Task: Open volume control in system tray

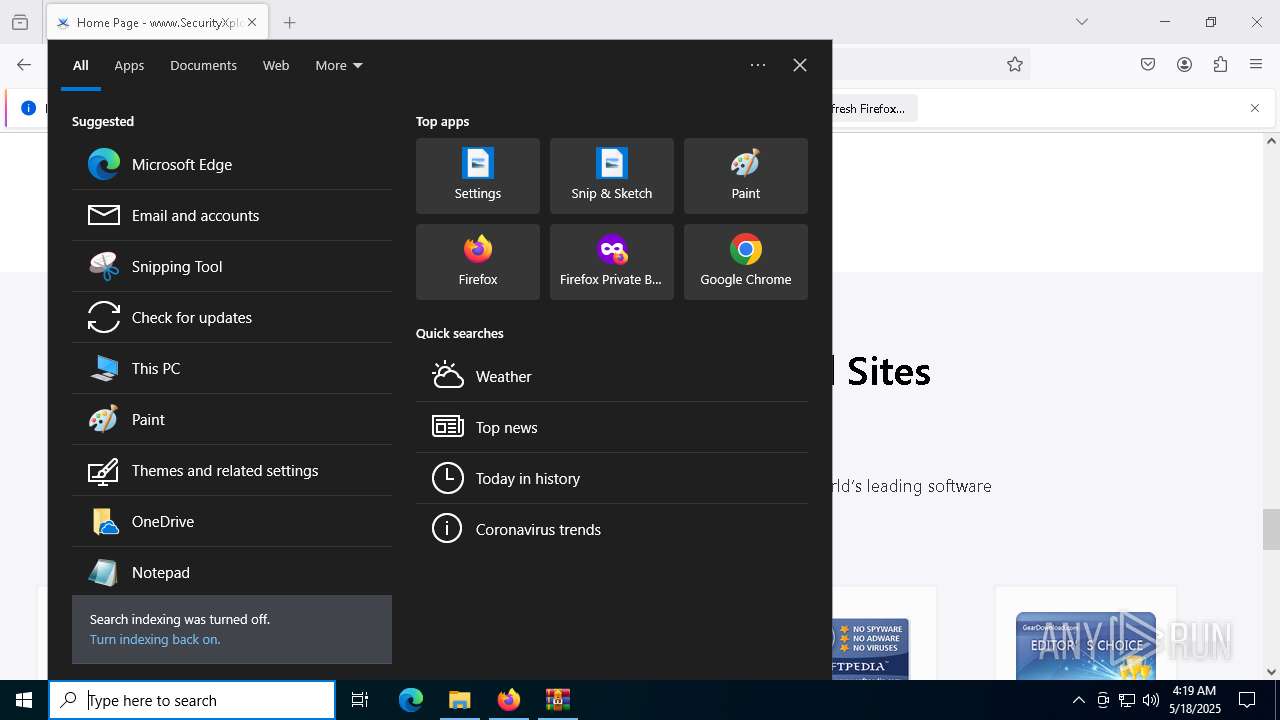Action: [x=1150, y=700]
